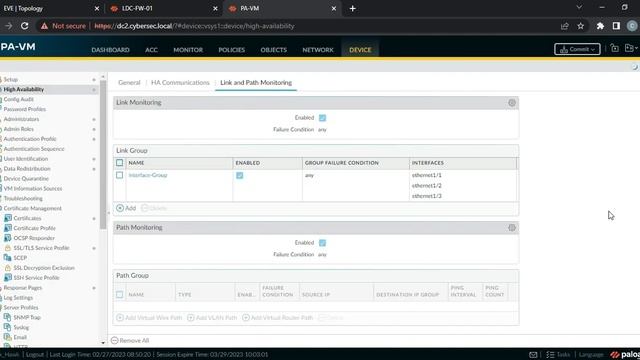This screenshot has height=360, width=640.
Task: Open the Interface-Group link
Action: coord(148,175)
